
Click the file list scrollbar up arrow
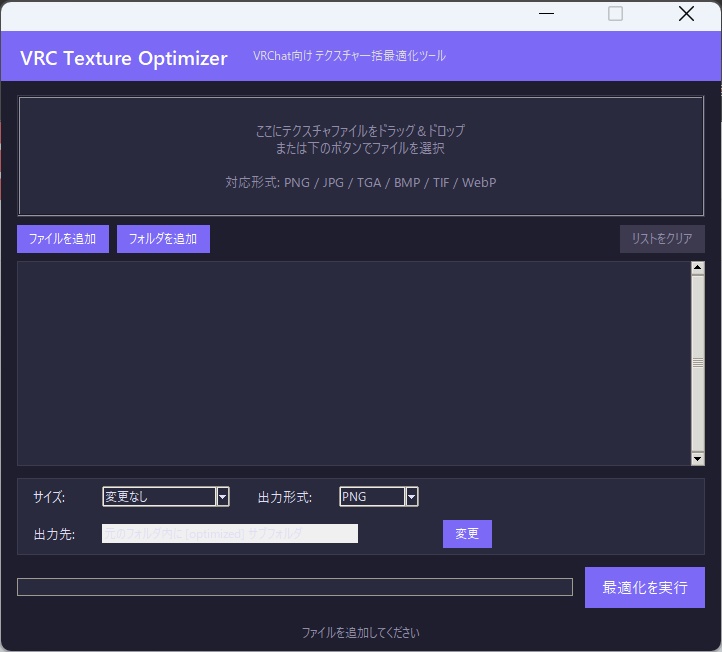pos(698,268)
